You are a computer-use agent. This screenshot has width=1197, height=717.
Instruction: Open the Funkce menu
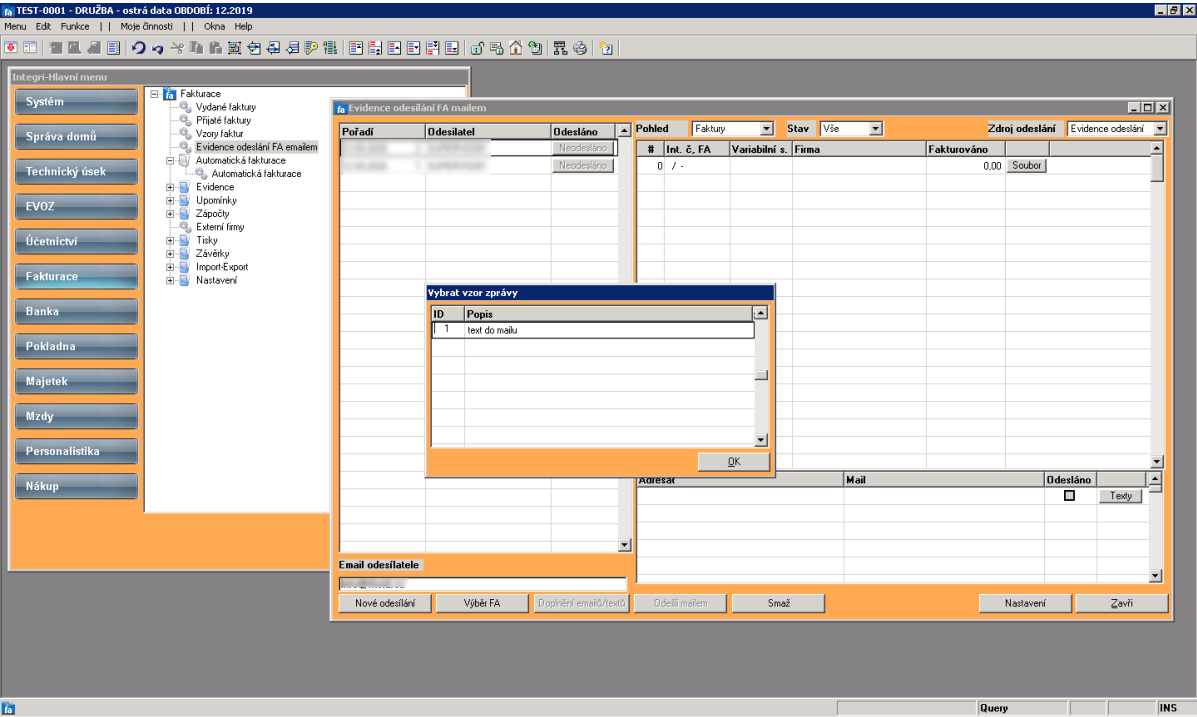click(x=75, y=26)
